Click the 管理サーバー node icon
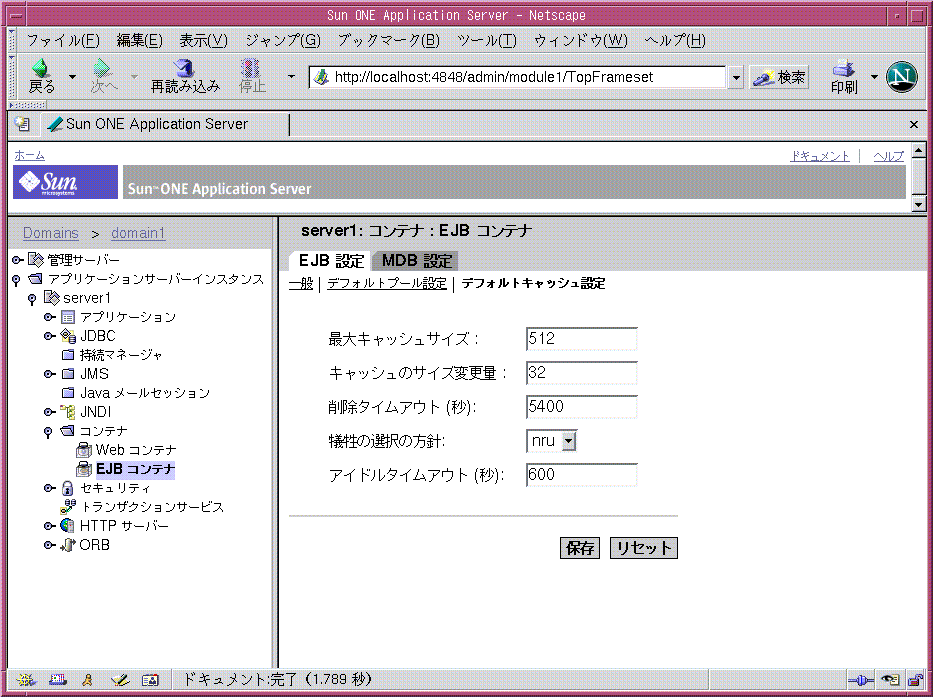This screenshot has width=933, height=697. tap(36, 260)
